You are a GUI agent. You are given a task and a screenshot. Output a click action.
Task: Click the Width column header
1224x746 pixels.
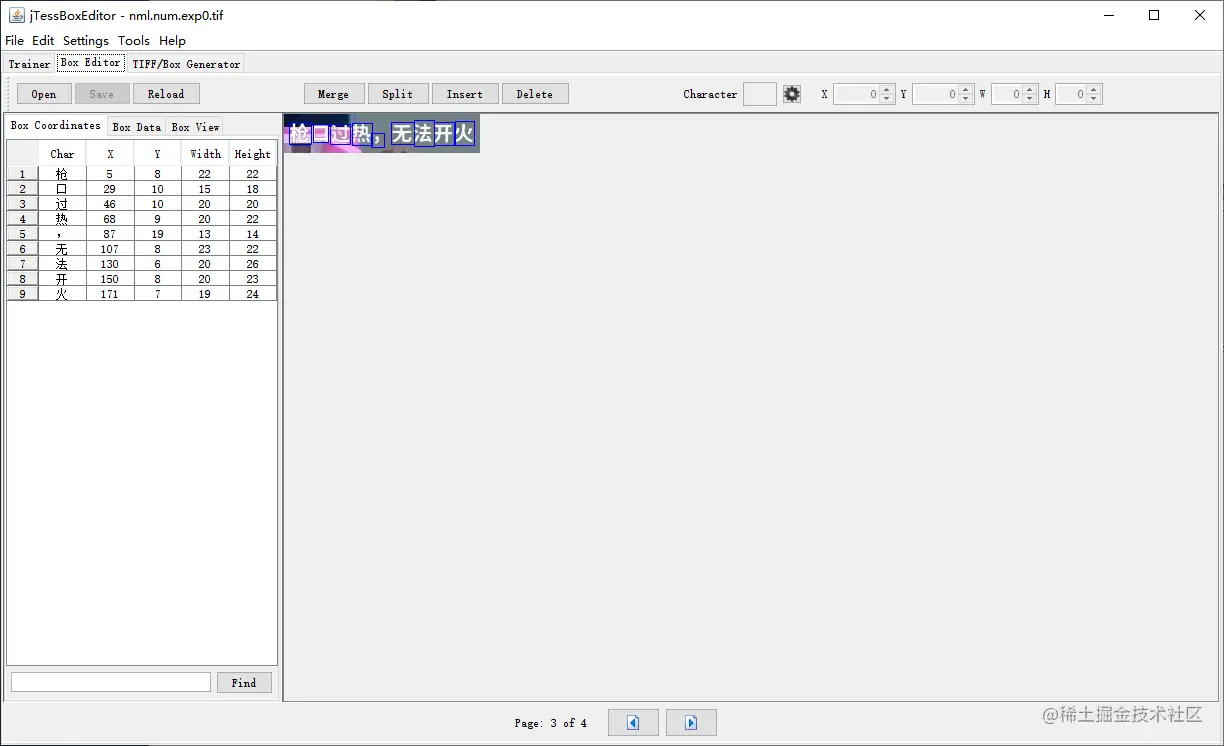pyautogui.click(x=205, y=154)
